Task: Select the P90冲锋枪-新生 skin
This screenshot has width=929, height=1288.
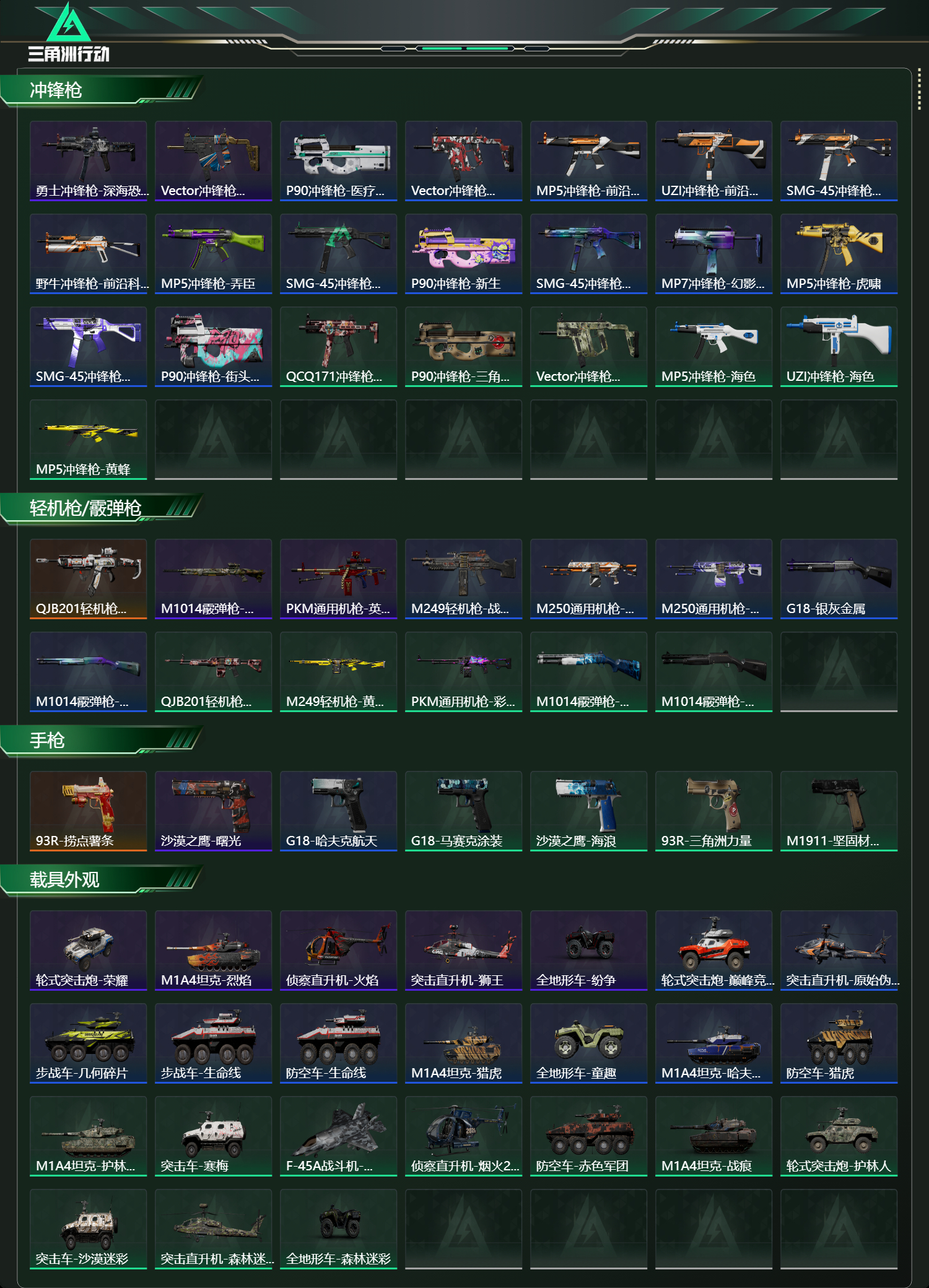Action: 463,254
